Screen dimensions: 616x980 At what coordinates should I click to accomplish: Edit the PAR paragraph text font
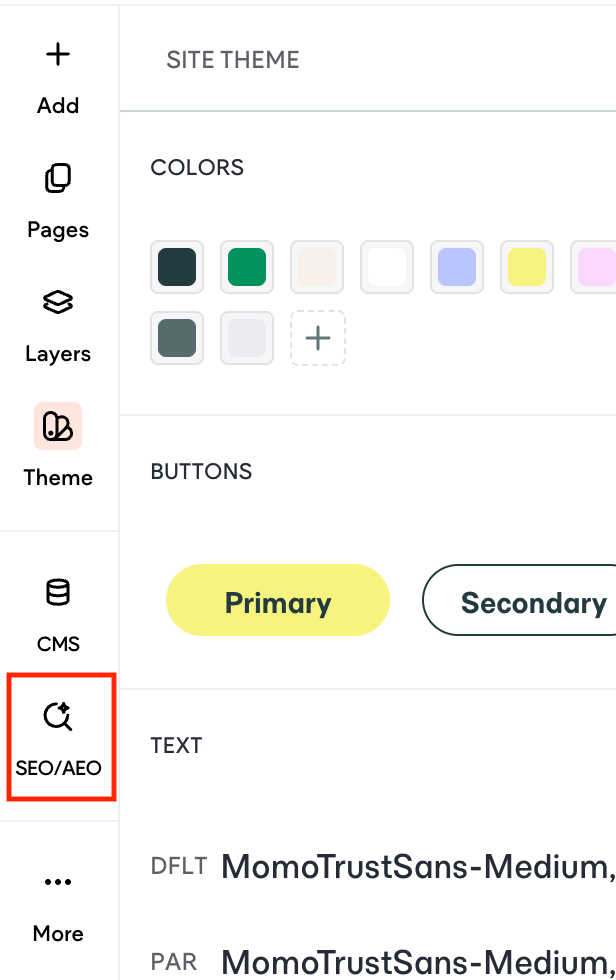point(417,962)
